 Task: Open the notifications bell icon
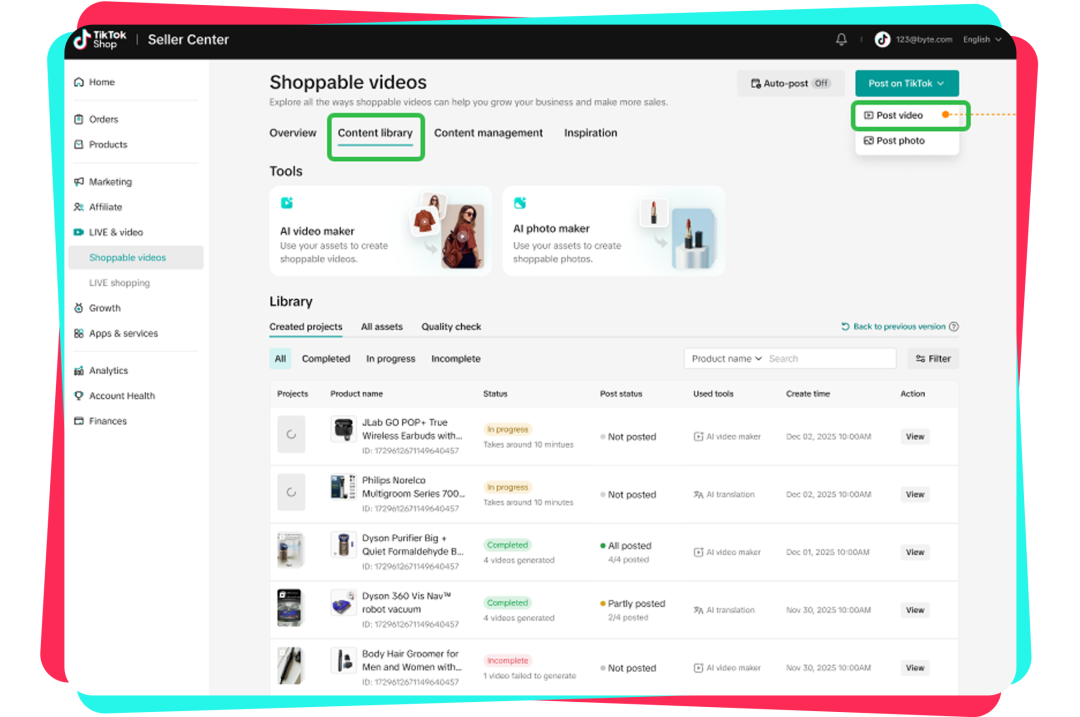pyautogui.click(x=841, y=39)
